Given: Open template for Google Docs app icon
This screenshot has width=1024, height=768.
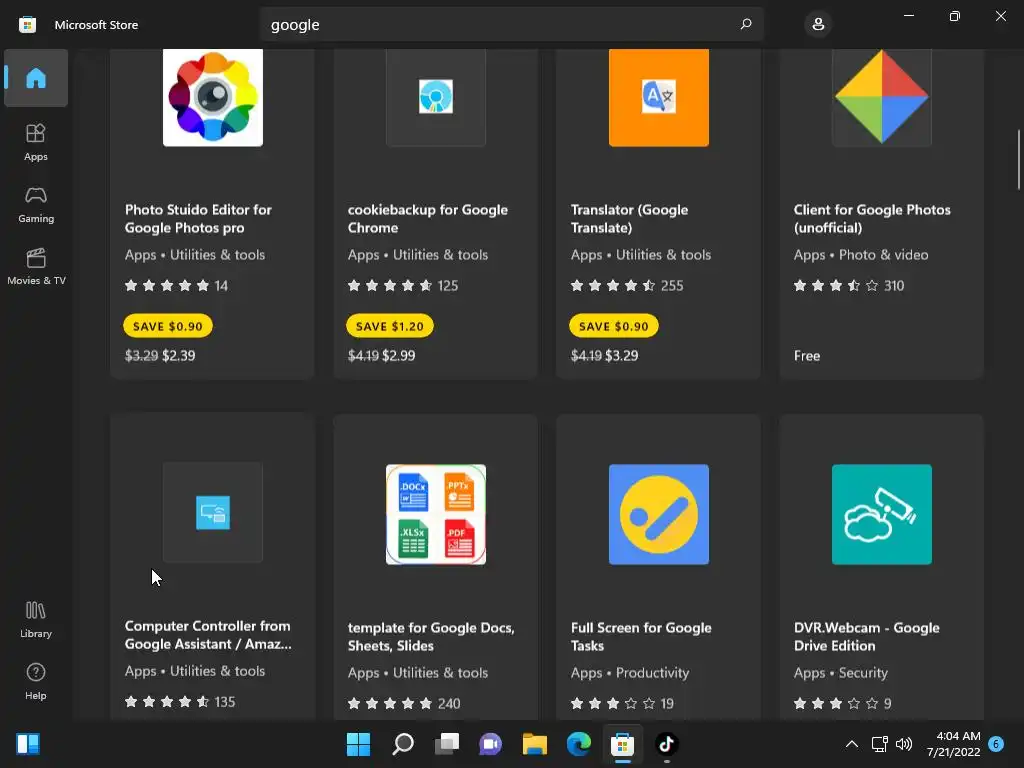Looking at the screenshot, I should tap(436, 514).
